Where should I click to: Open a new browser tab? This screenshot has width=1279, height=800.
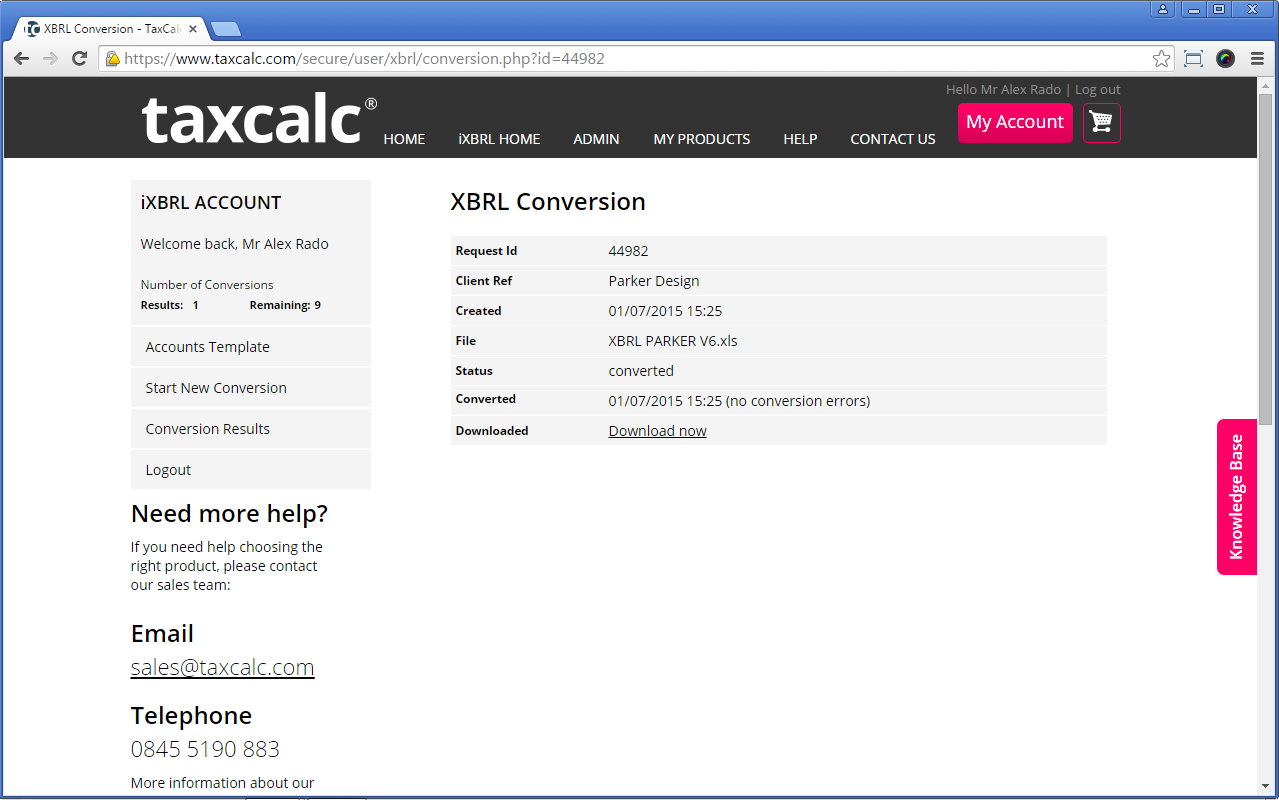(225, 29)
